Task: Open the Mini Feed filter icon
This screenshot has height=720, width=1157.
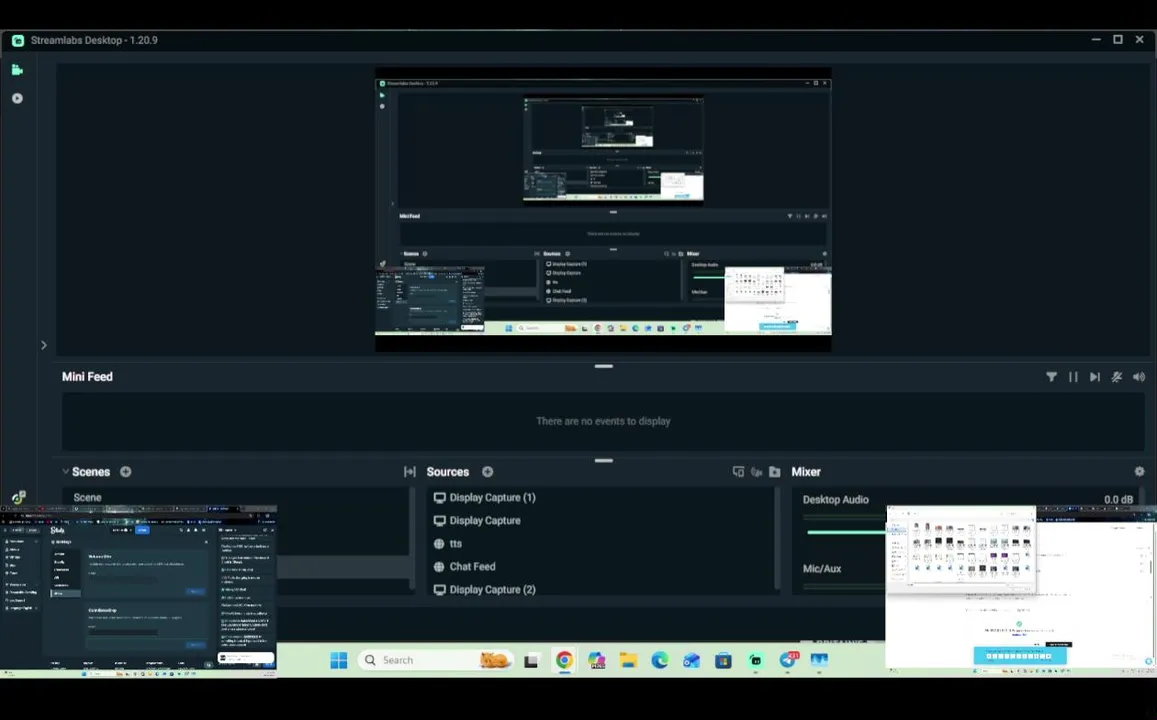Action: [1051, 377]
